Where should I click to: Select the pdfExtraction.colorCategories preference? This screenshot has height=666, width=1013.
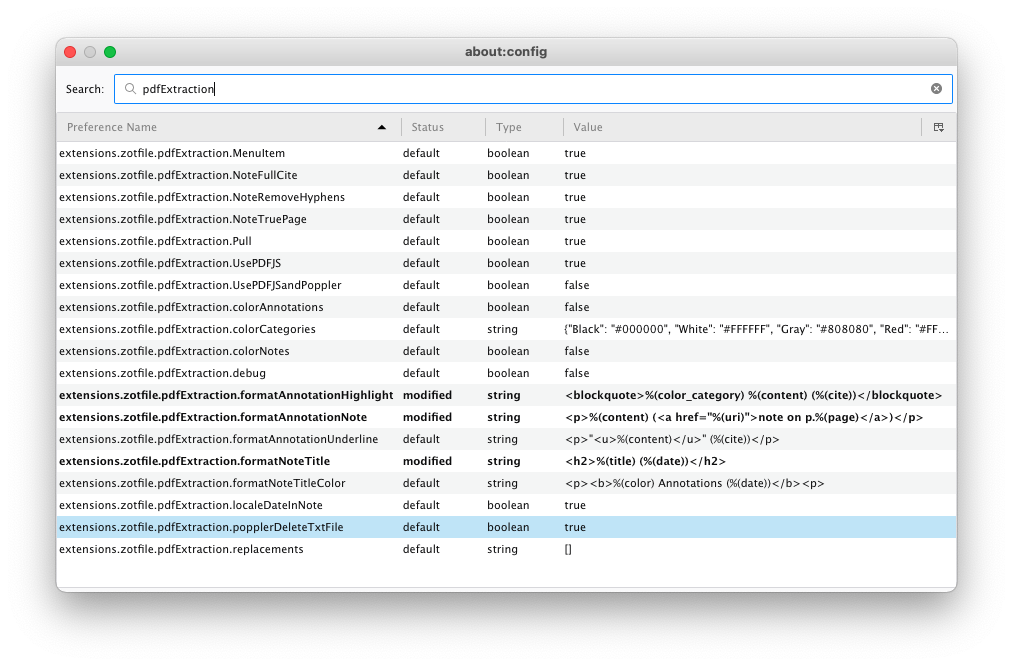187,329
